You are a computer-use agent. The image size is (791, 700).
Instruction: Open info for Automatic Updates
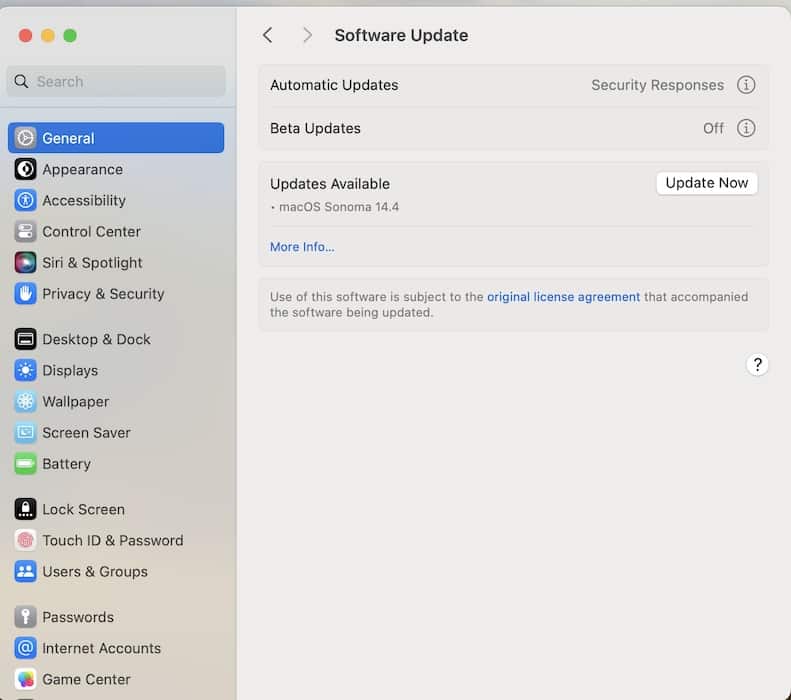pyautogui.click(x=746, y=85)
